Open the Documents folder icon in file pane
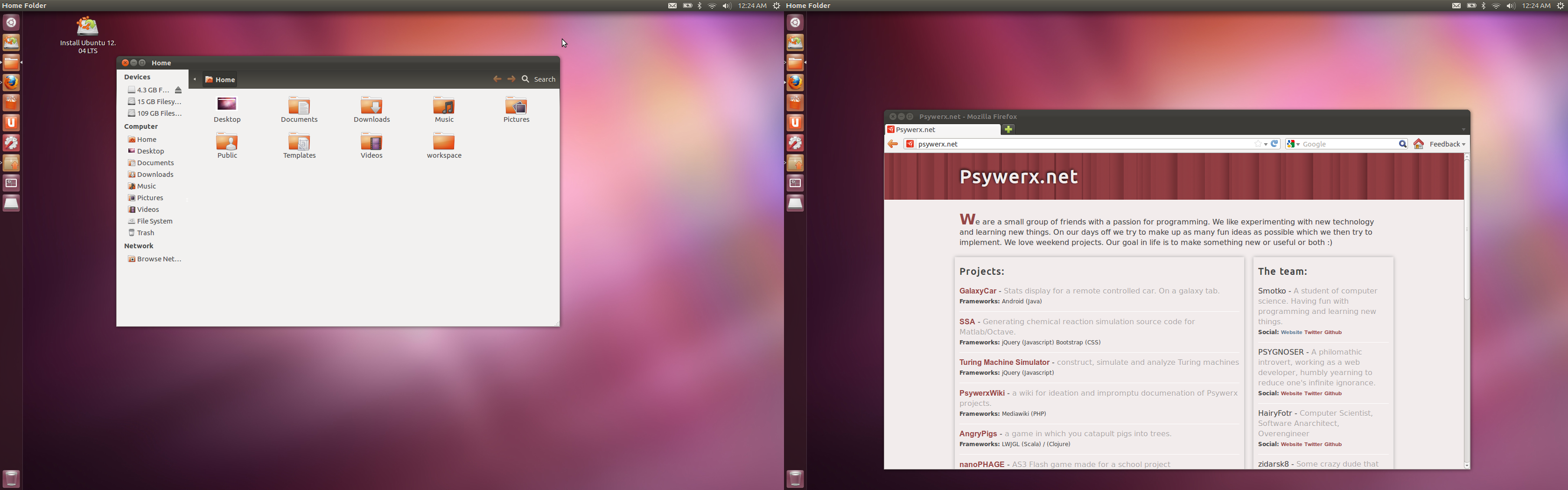 pos(299,105)
